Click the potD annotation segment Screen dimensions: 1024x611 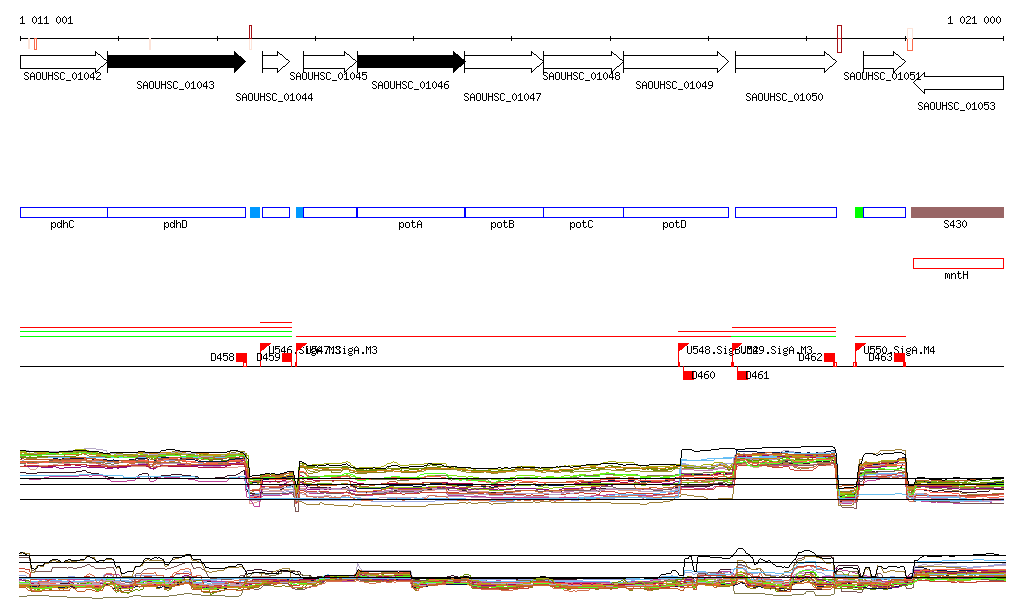click(x=675, y=212)
